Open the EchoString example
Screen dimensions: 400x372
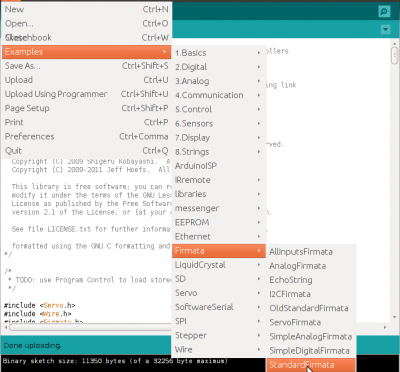click(x=311, y=280)
